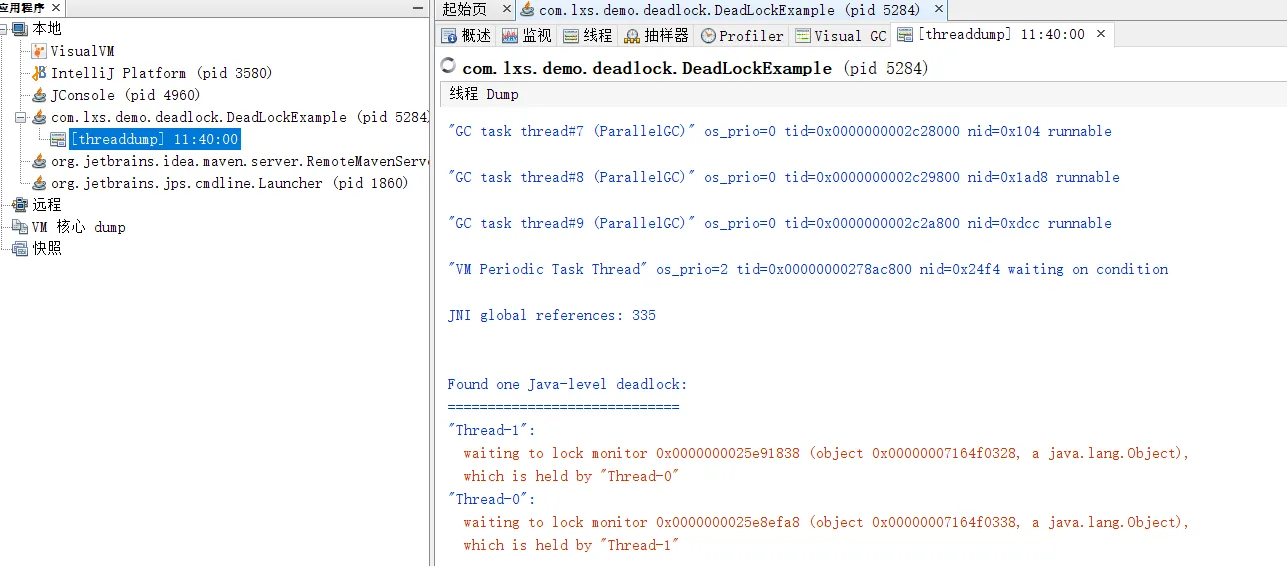Minimize the 应用程序 applications panel
The height and width of the screenshot is (566, 1287).
click(x=418, y=8)
